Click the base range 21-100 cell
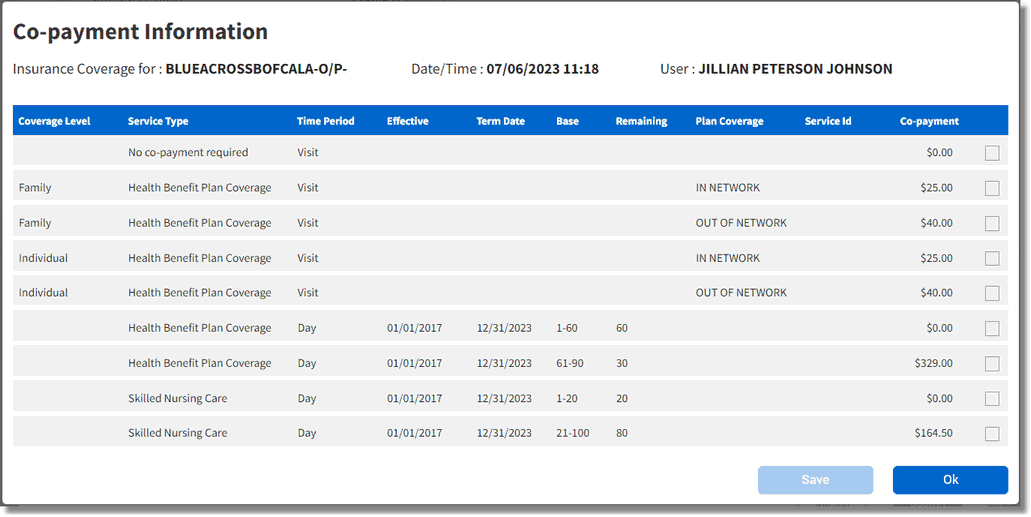This screenshot has width=1031, height=517. 573,433
